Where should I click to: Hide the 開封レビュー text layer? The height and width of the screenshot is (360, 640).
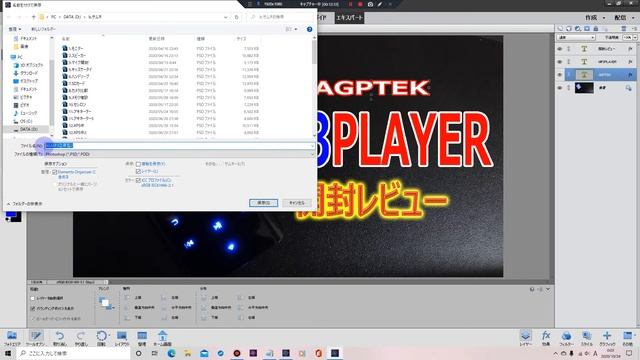tap(560, 49)
